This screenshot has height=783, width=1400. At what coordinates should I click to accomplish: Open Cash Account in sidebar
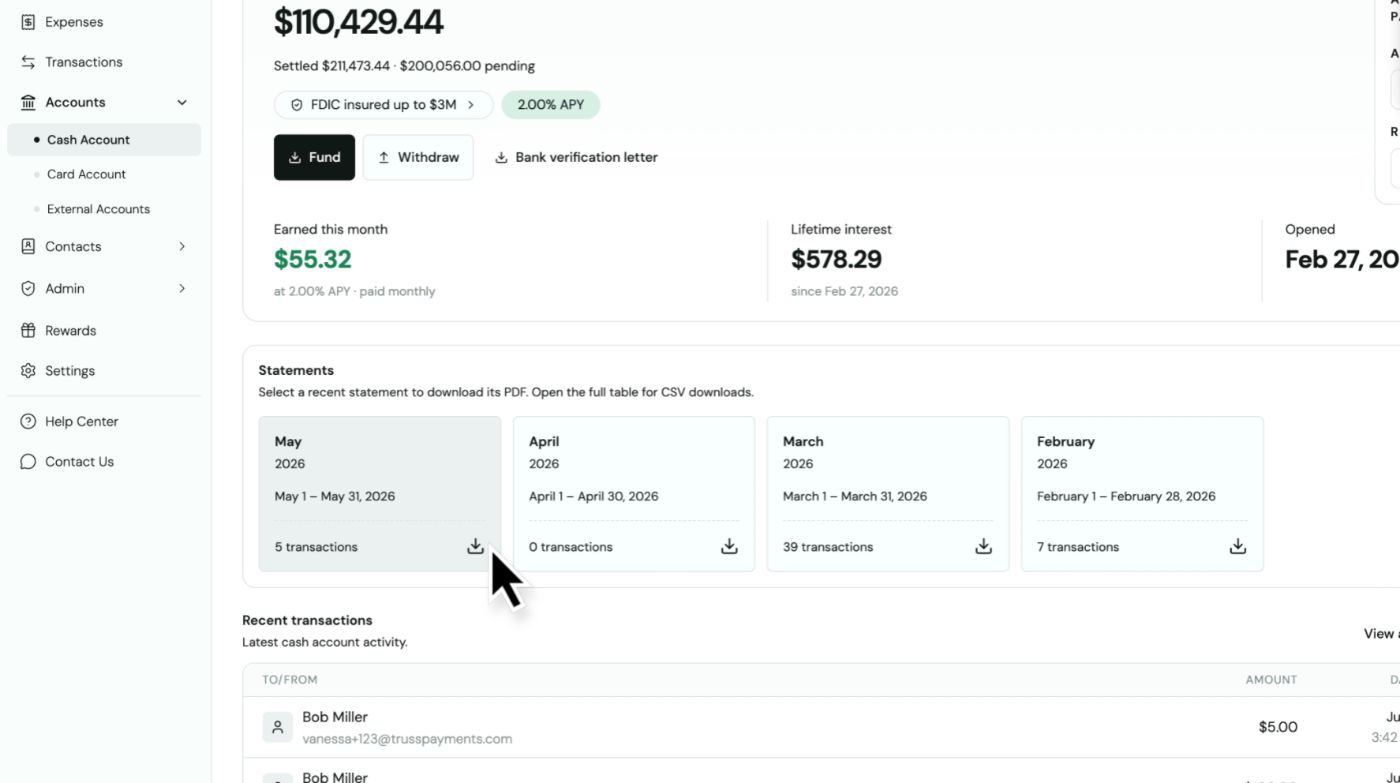[x=104, y=140]
